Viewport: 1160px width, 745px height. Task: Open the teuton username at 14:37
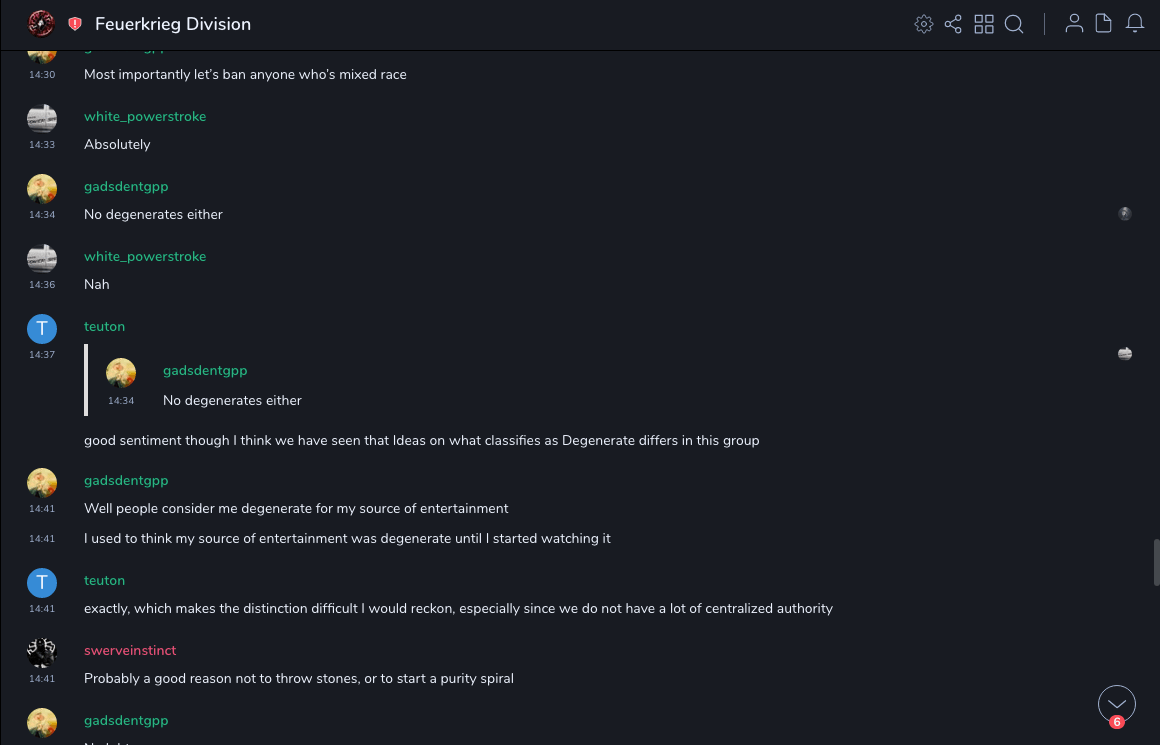point(104,327)
